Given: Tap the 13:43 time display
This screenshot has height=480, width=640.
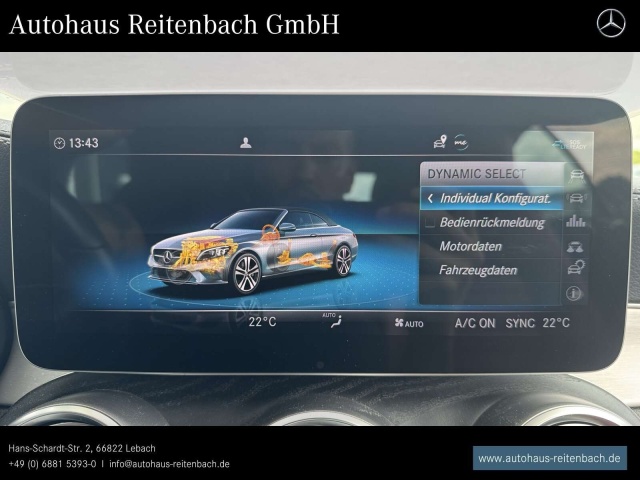Looking at the screenshot, I should click(x=84, y=143).
